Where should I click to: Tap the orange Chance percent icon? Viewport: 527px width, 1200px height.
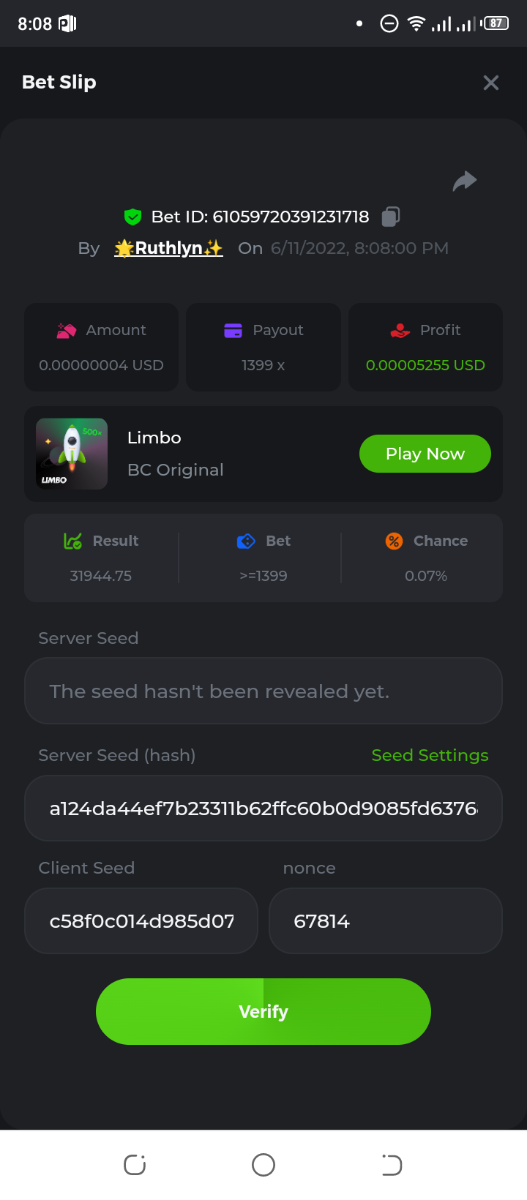coord(394,541)
